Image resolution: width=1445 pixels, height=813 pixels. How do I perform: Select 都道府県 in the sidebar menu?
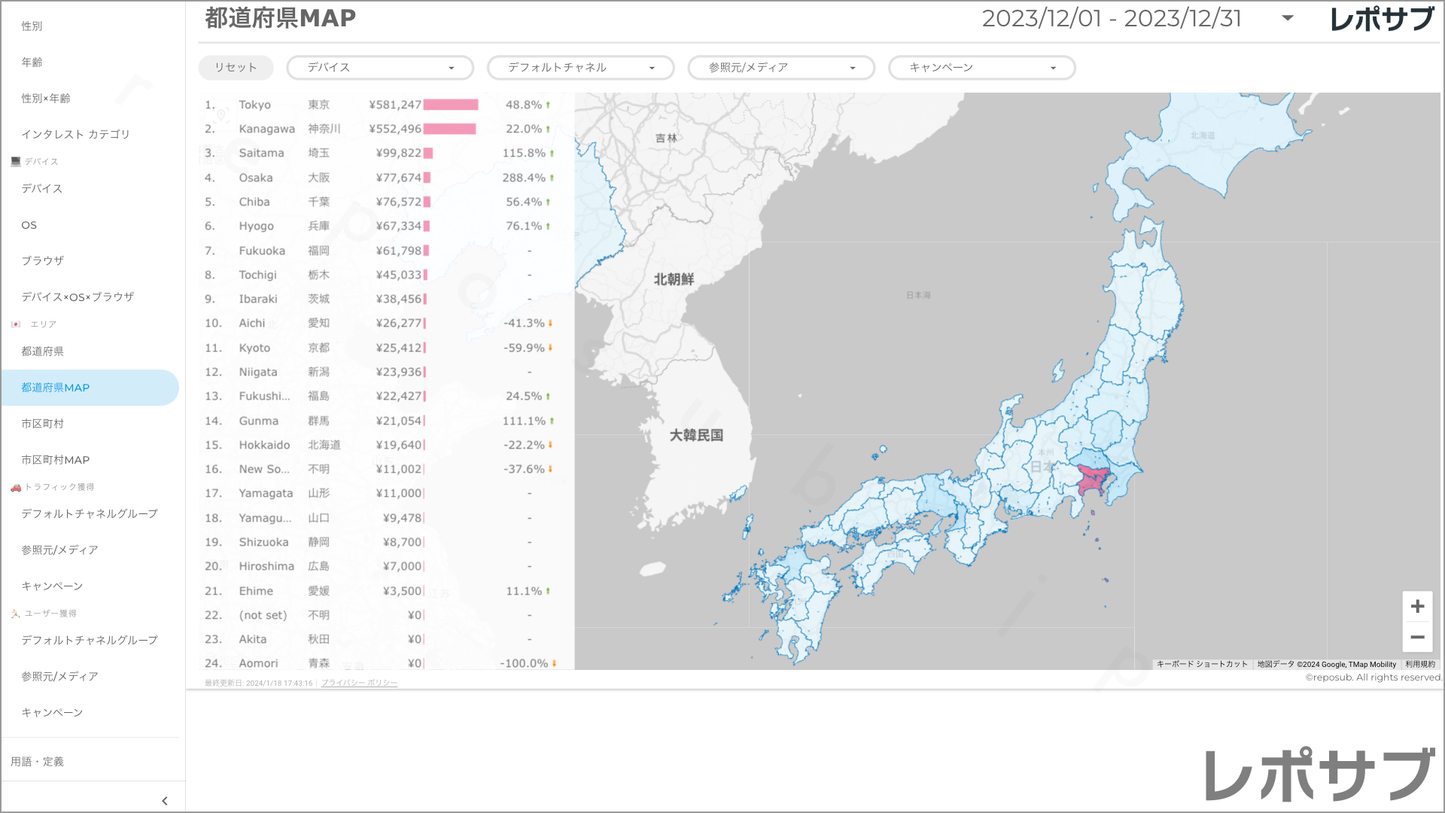click(x=43, y=351)
